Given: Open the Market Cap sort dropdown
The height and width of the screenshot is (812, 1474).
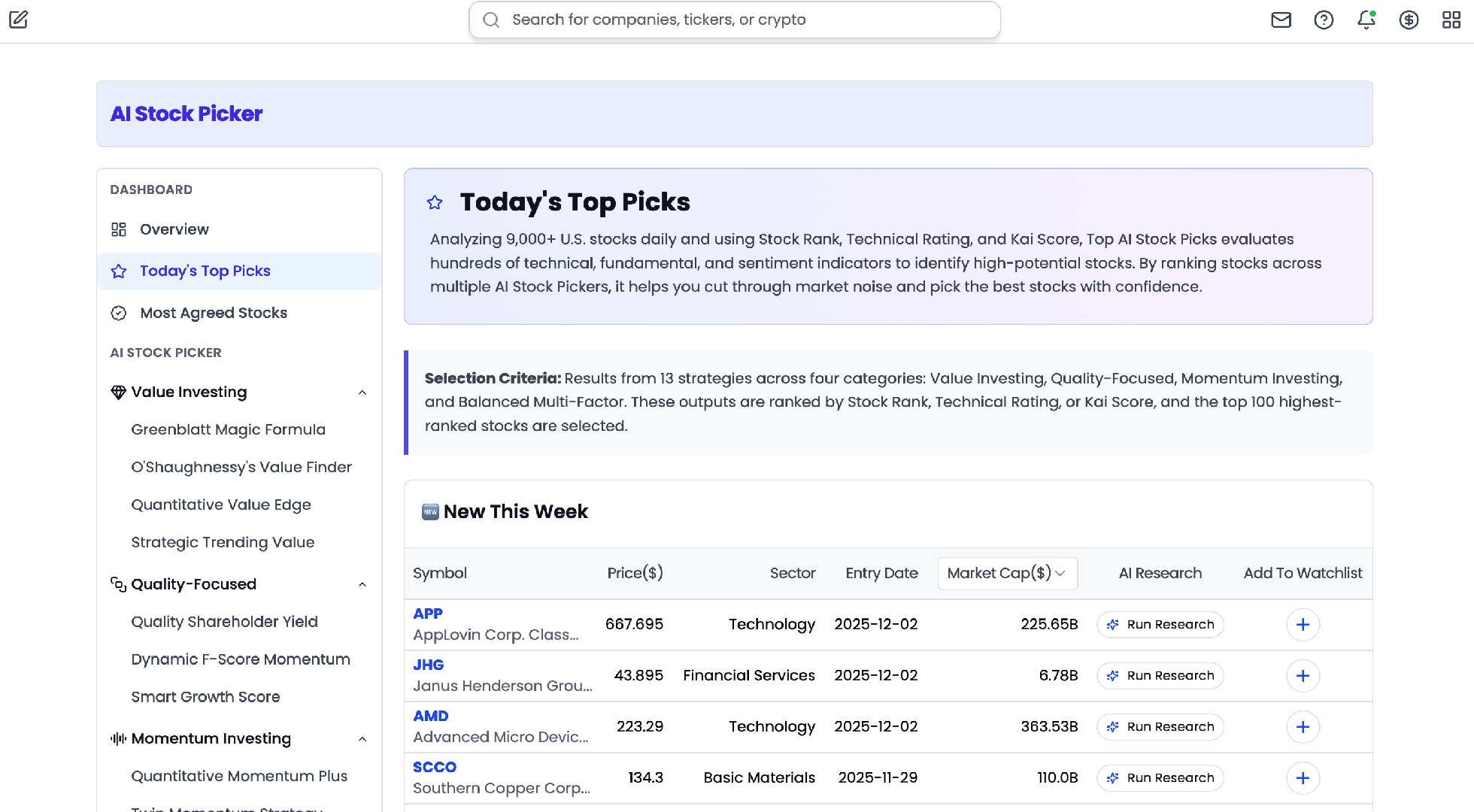Looking at the screenshot, I should click(1007, 573).
